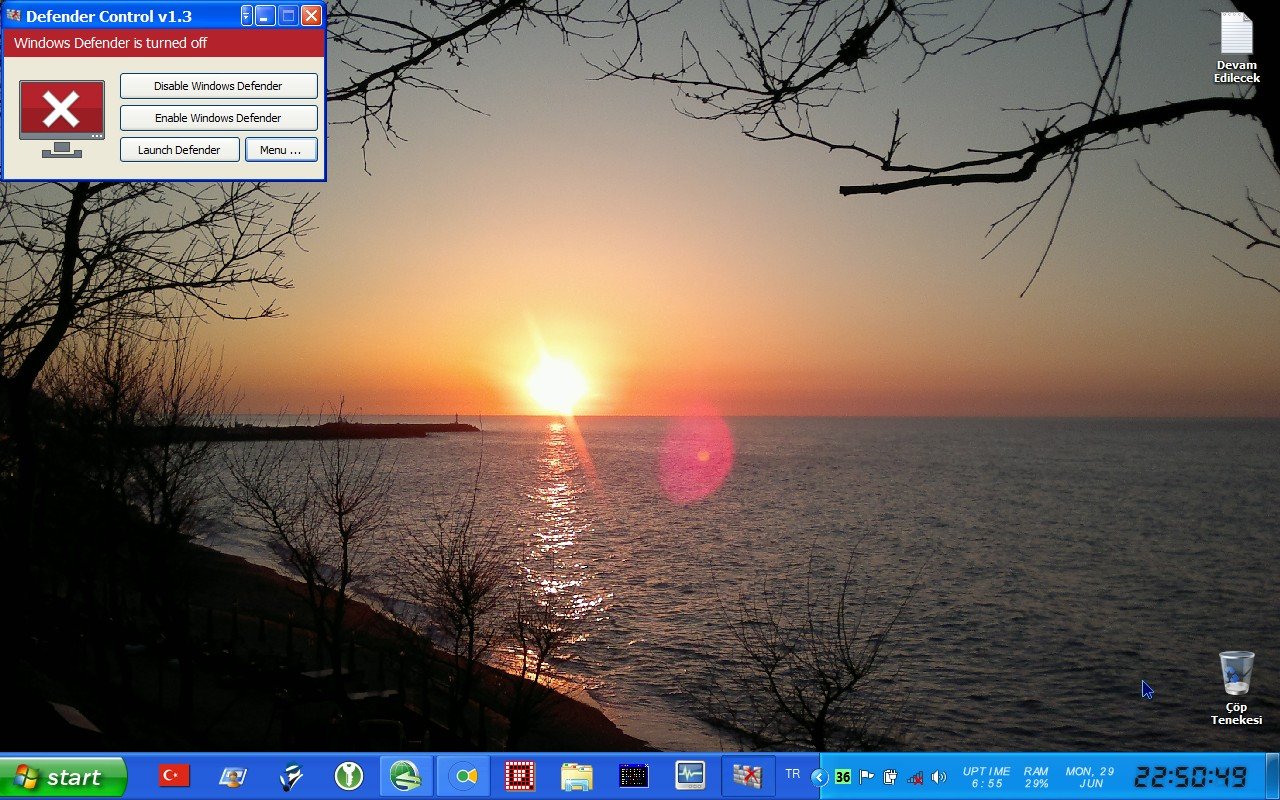The image size is (1280, 800).
Task: Open the file explorer folder taskbar icon
Action: pos(577,776)
